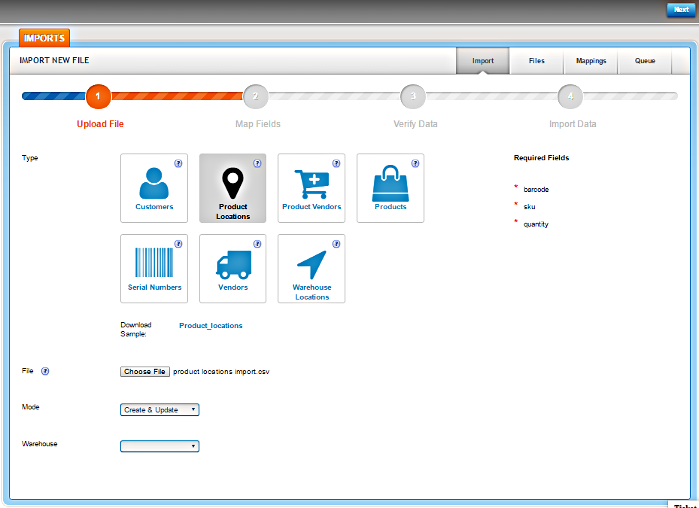Choose the Product Vendors cart icon
699x508 pixels.
[x=311, y=184]
